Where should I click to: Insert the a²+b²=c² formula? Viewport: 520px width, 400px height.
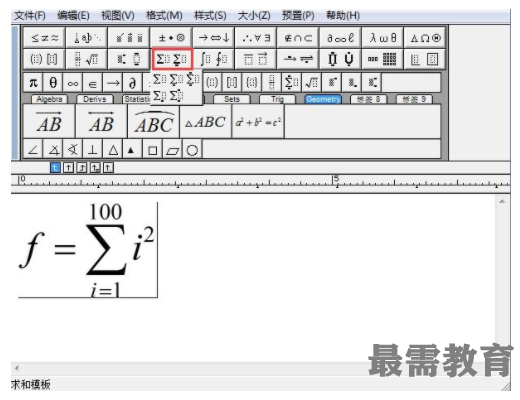pos(258,121)
